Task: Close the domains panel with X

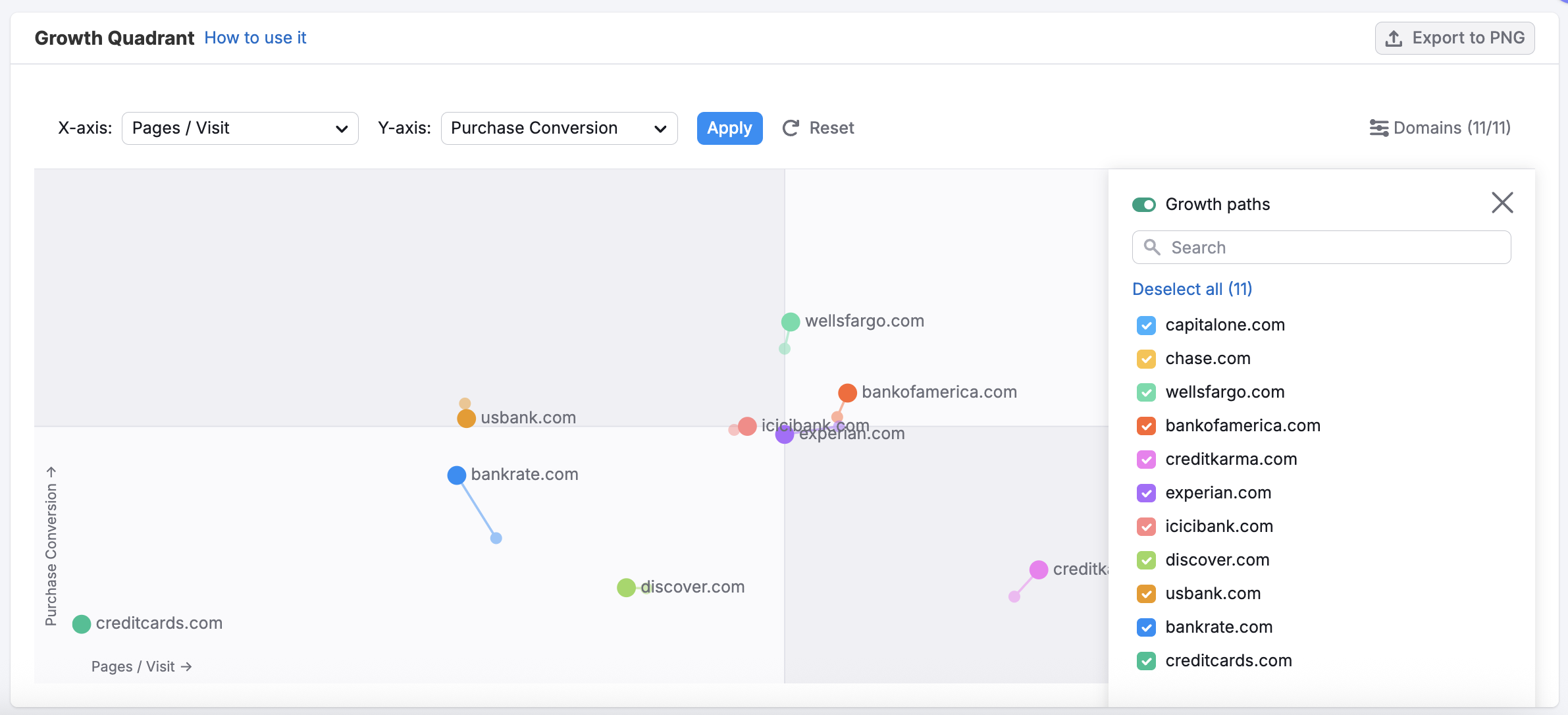Action: [1502, 203]
